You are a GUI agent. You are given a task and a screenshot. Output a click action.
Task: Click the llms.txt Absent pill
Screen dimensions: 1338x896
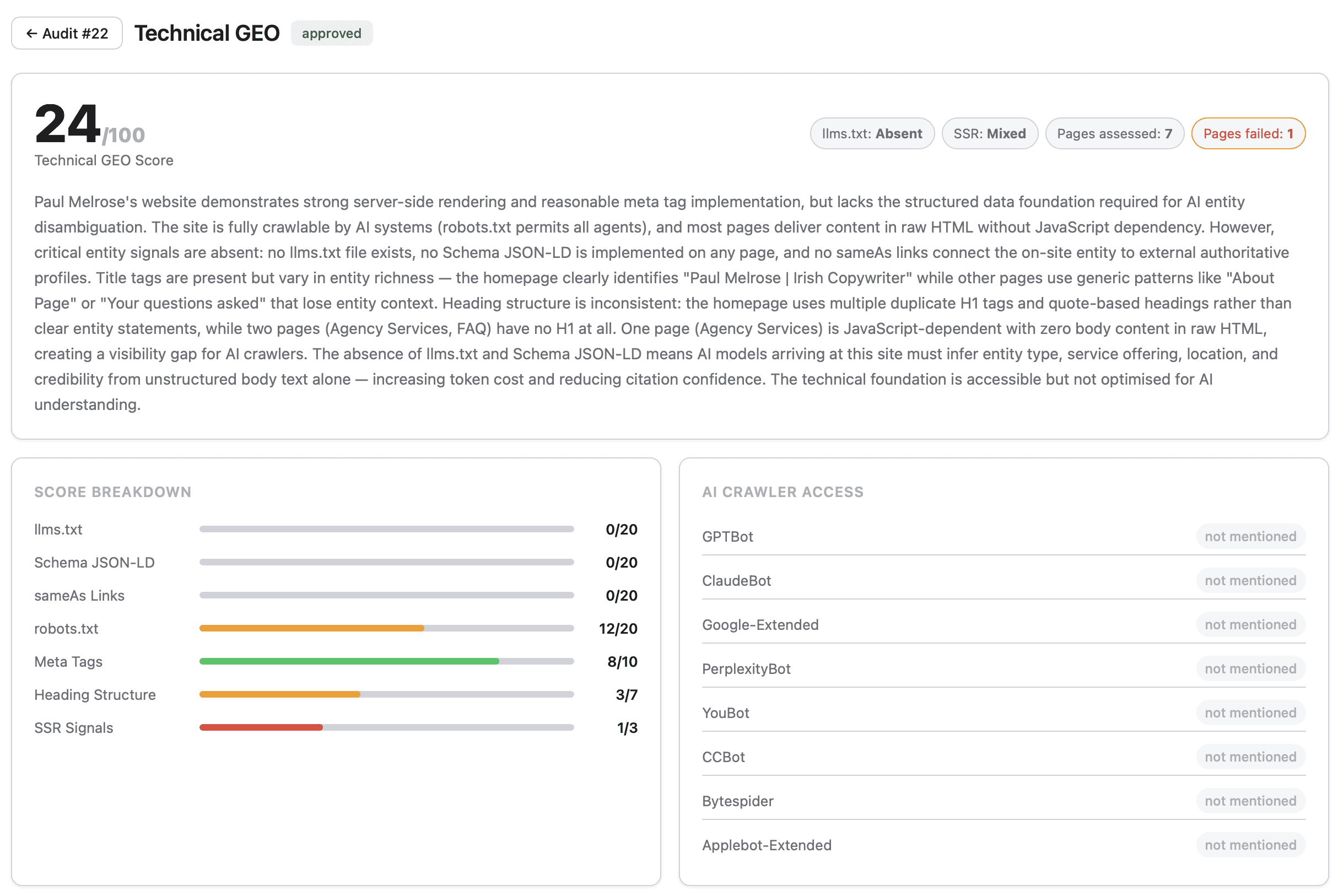point(871,134)
